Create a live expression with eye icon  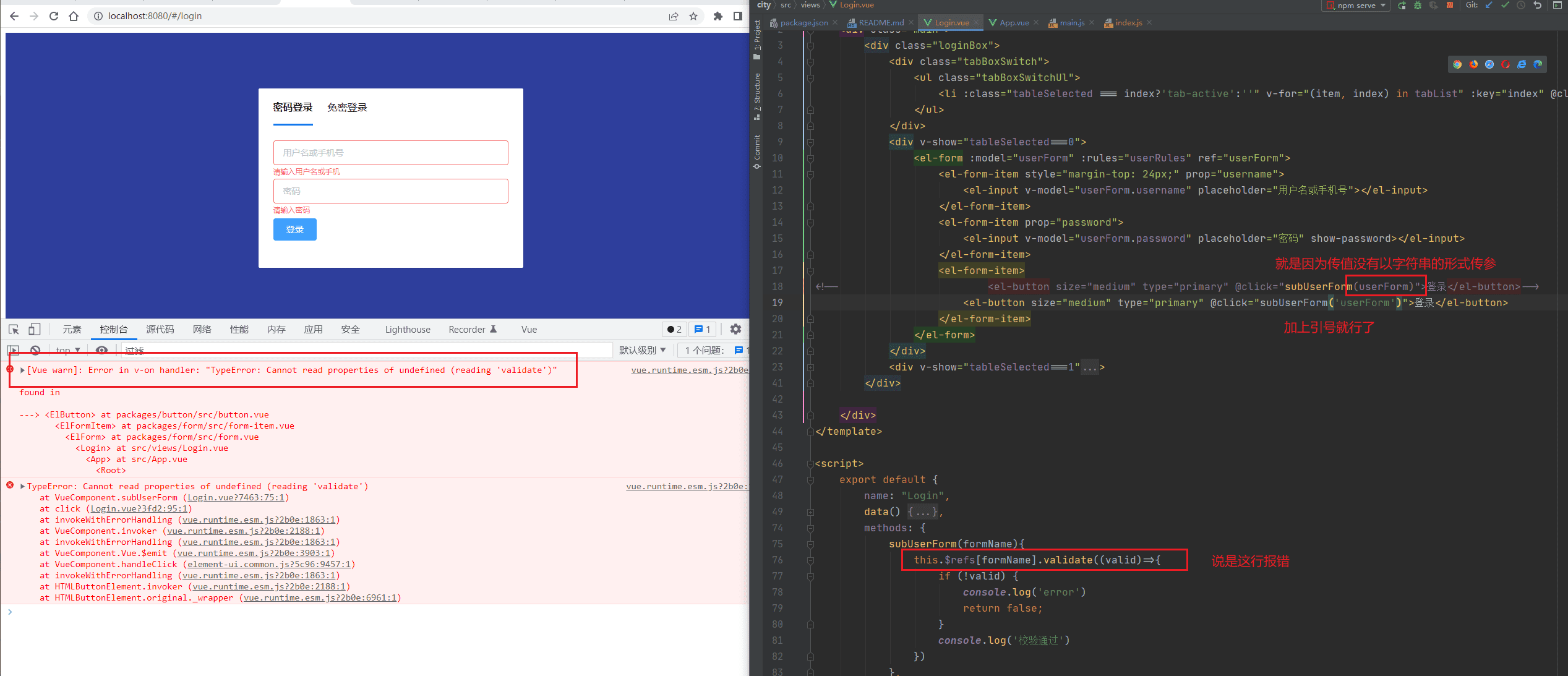tap(102, 351)
